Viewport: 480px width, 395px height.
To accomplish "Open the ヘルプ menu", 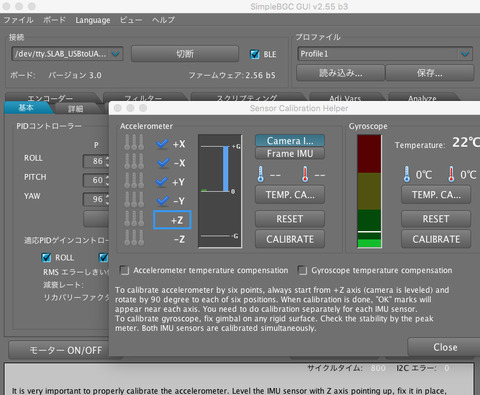I will tap(163, 20).
